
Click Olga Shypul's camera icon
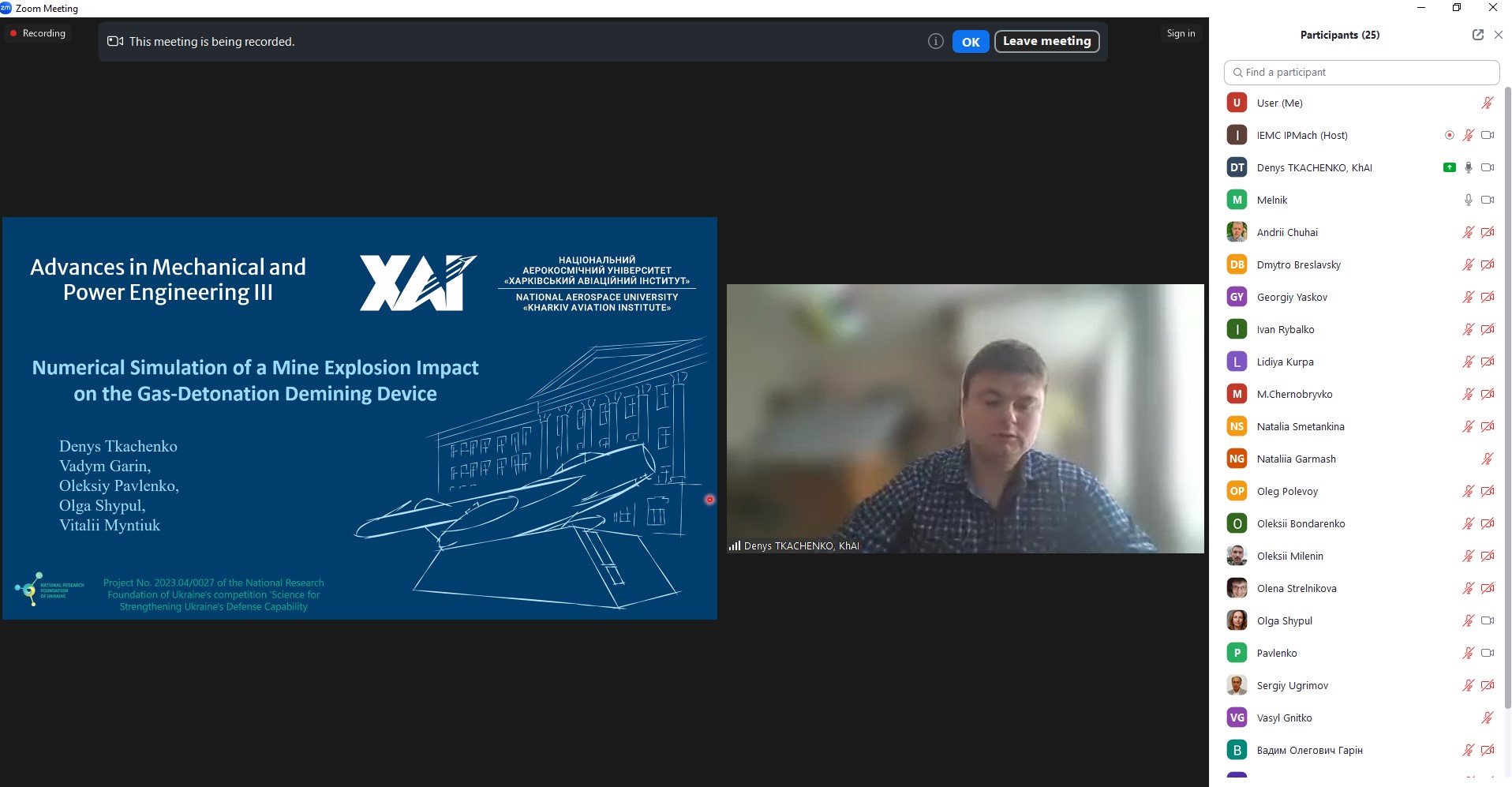coord(1488,620)
